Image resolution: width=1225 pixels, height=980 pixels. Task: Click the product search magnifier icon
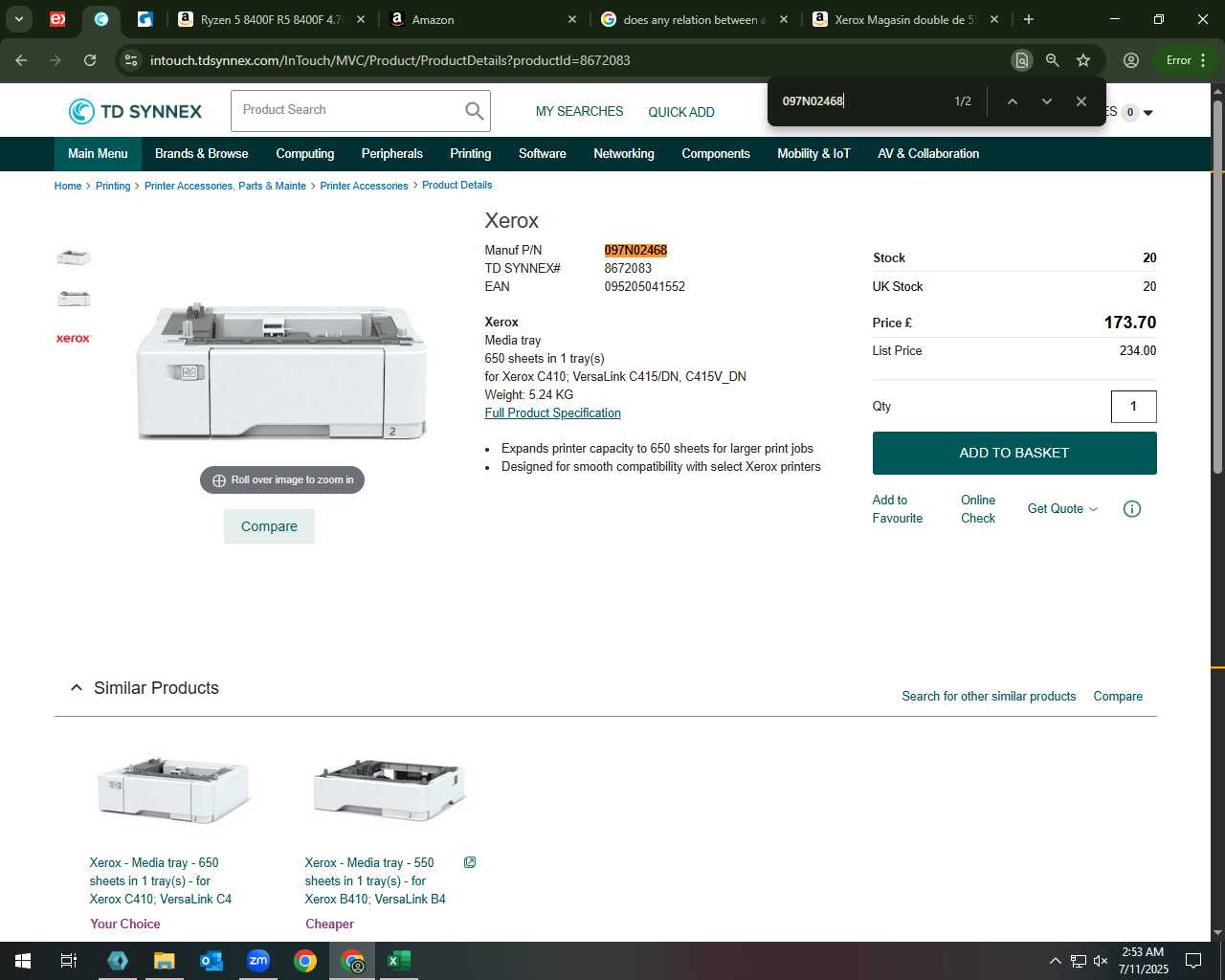click(474, 111)
